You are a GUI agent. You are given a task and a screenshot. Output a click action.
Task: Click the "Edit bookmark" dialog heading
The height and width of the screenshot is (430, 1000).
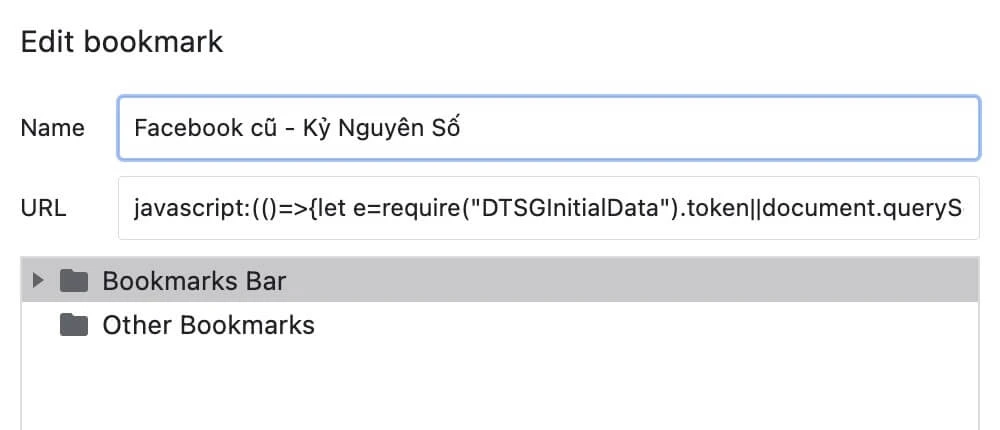122,43
